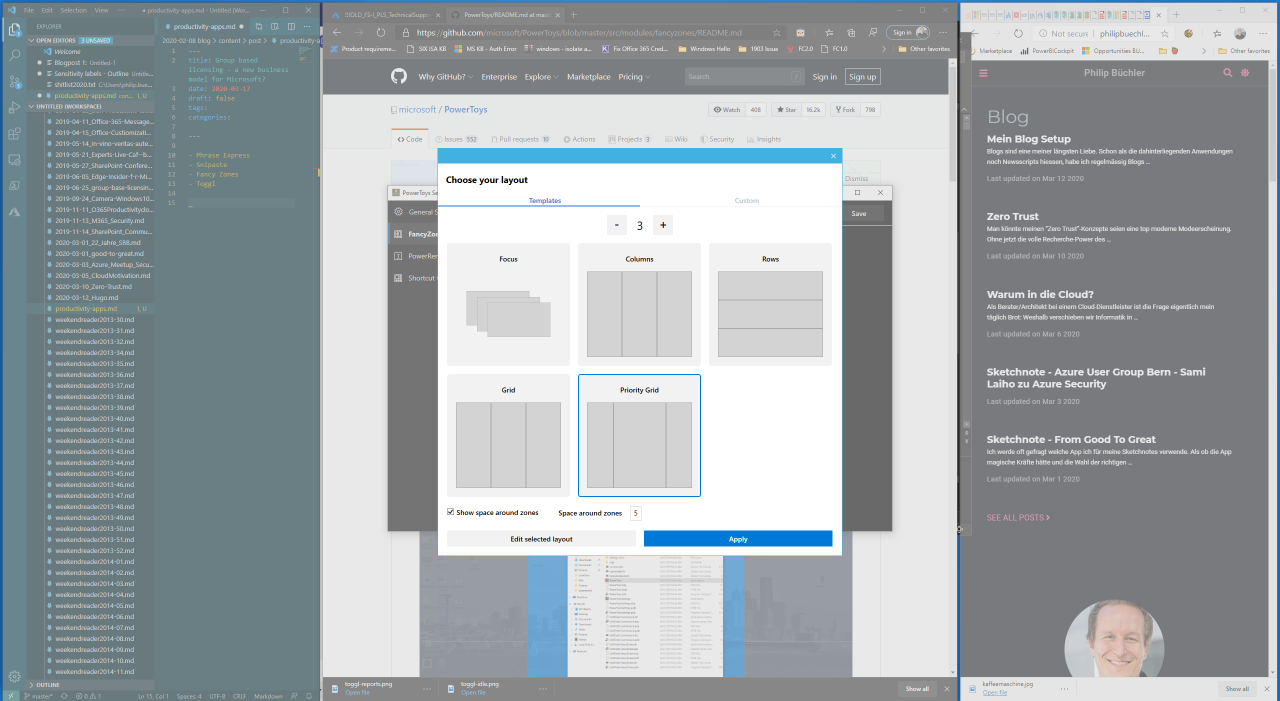Click the site info icon beside Not secure
The width and height of the screenshot is (1280, 701).
(x=1042, y=33)
